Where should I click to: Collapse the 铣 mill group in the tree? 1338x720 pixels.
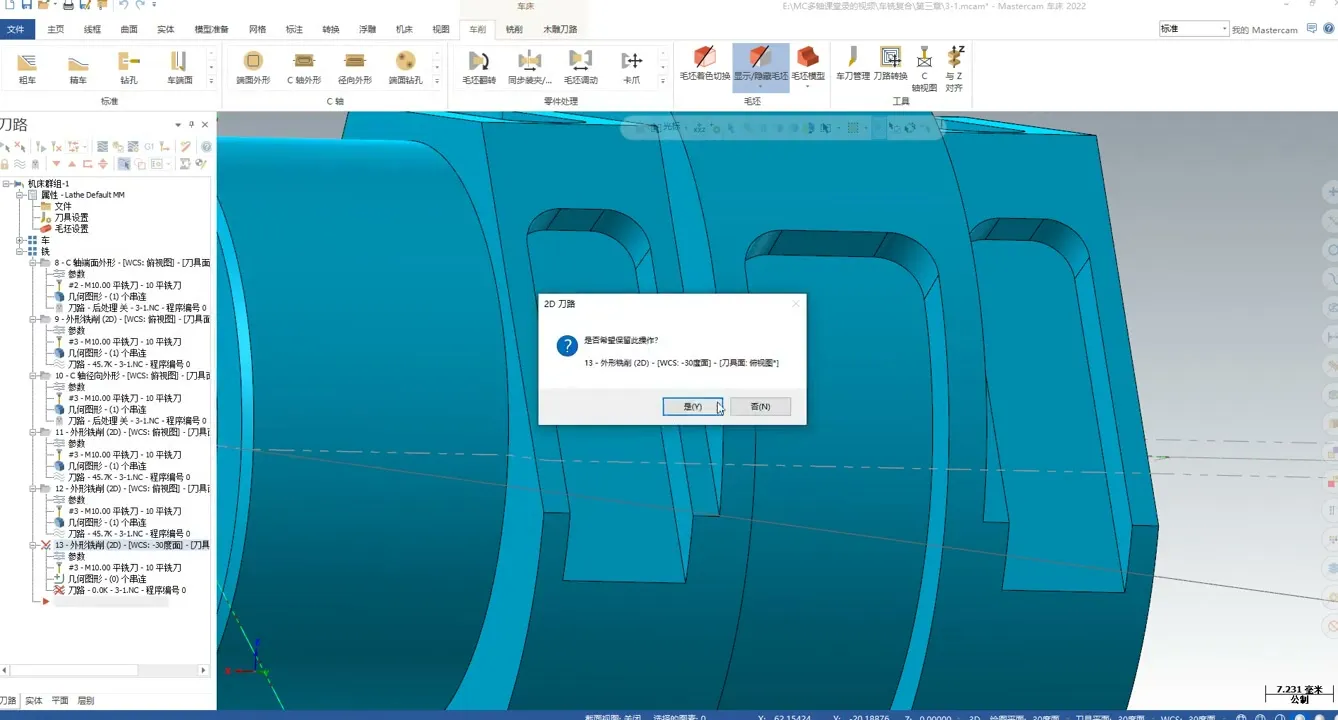(x=20, y=252)
